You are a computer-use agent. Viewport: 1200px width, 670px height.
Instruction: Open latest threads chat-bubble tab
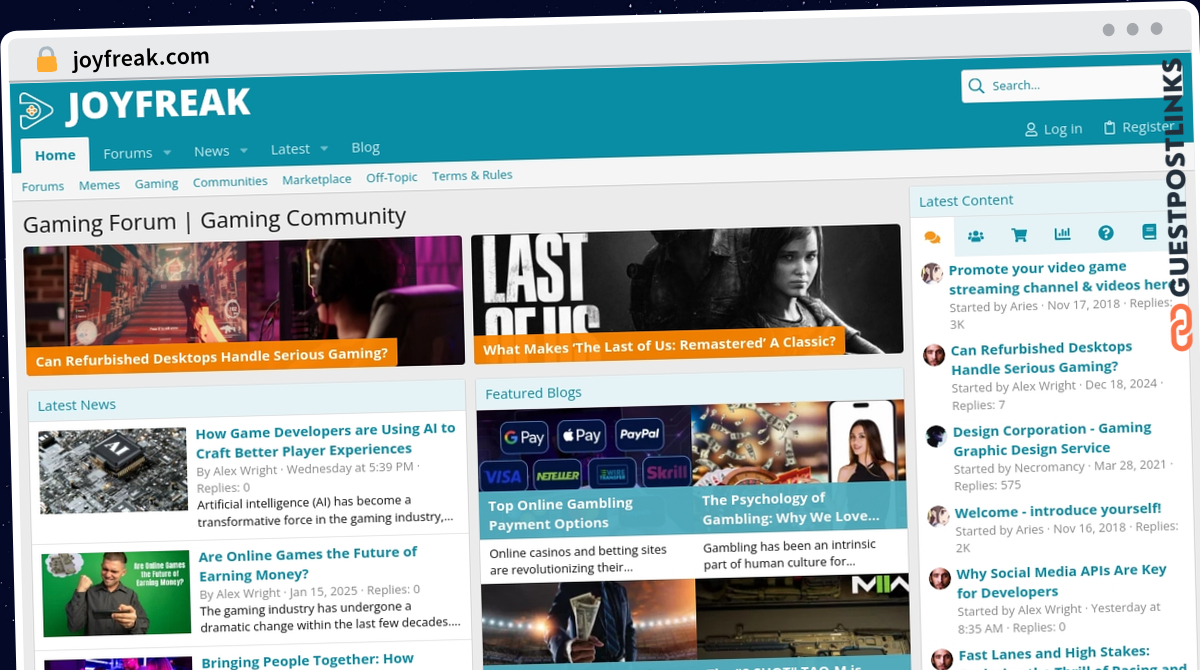click(x=932, y=237)
